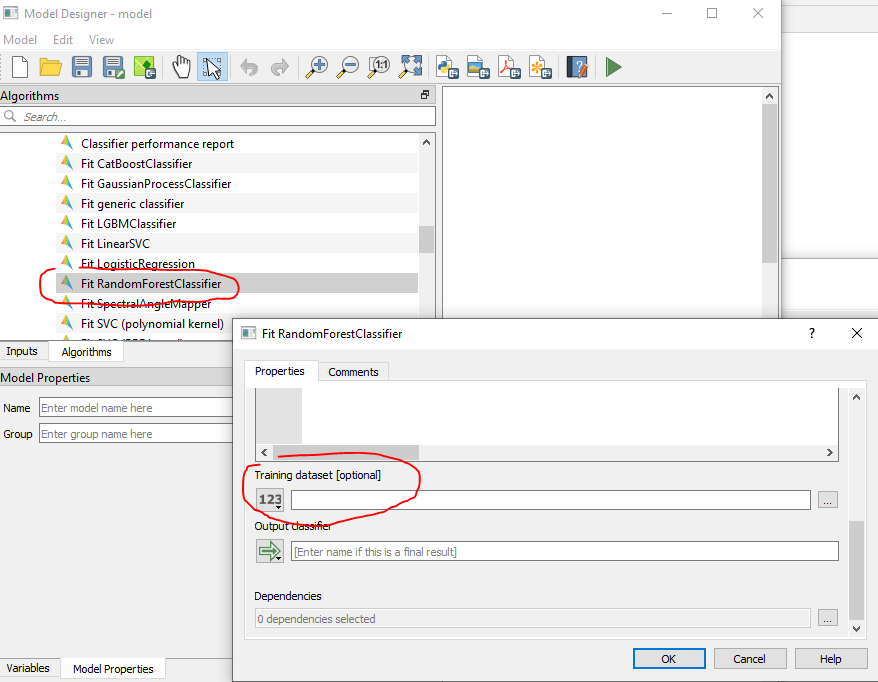878x682 pixels.
Task: Open the 123 data type dropdown
Action: [x=268, y=500]
